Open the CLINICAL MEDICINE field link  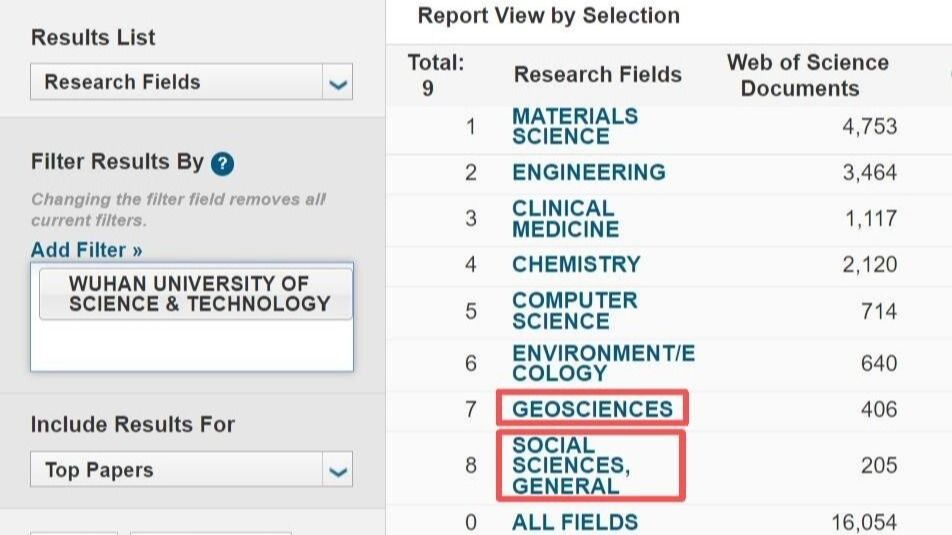click(x=565, y=219)
